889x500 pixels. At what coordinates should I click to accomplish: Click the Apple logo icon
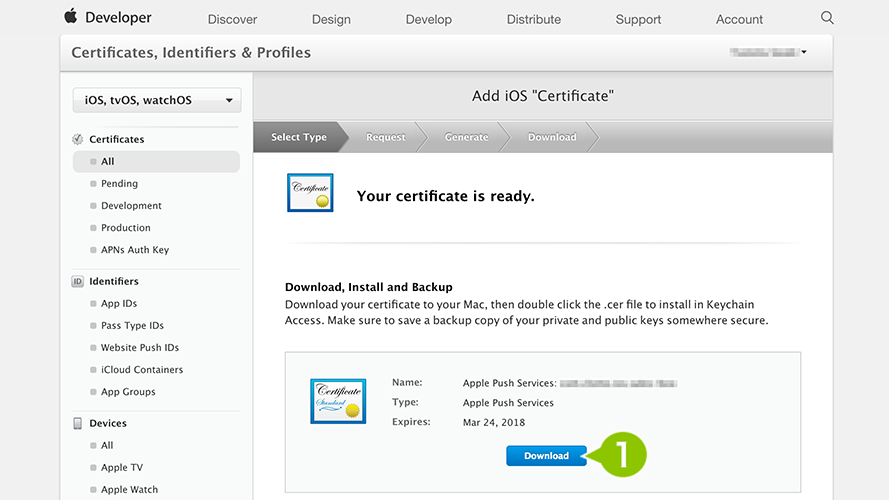pyautogui.click(x=70, y=16)
